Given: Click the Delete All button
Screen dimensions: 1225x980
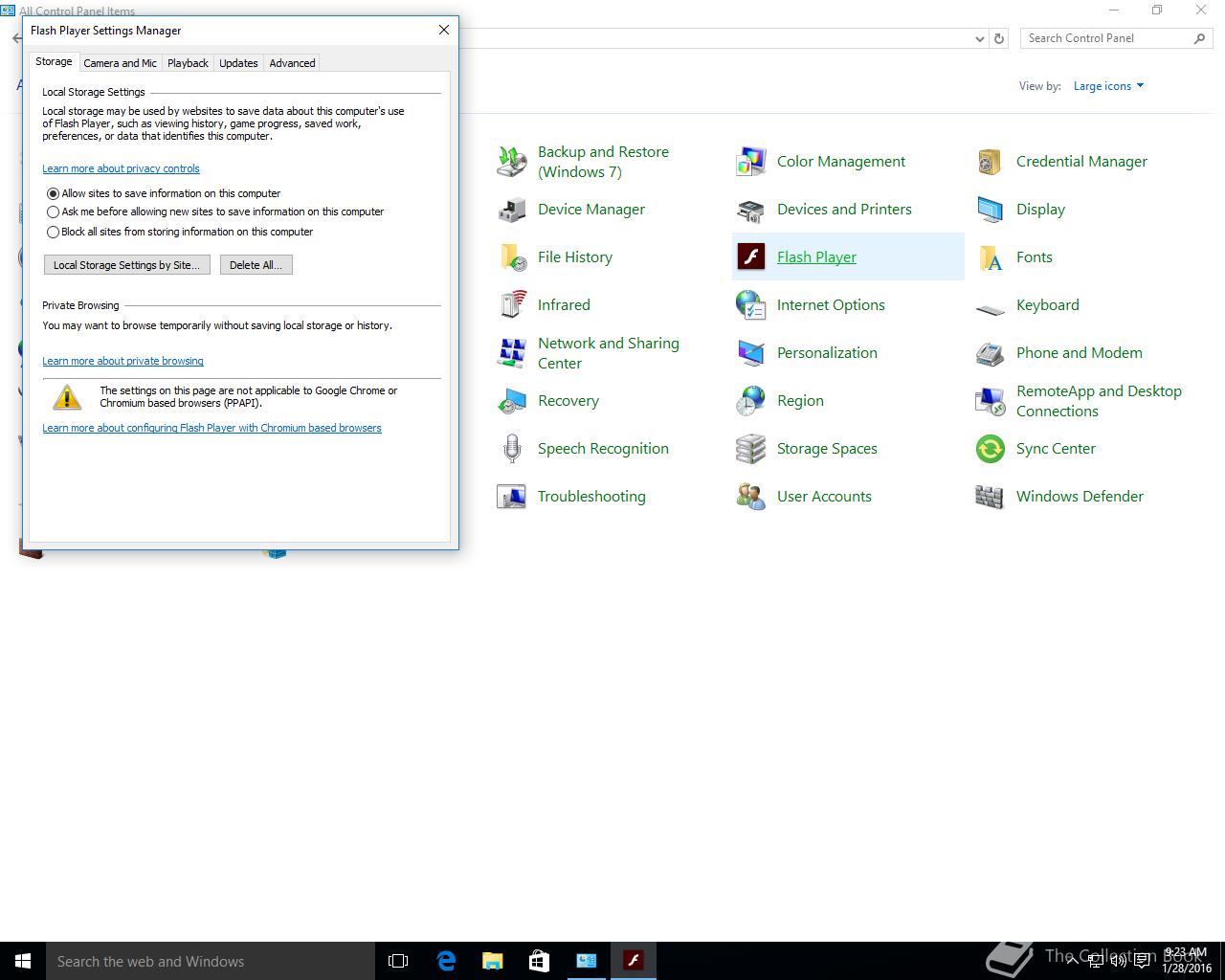Looking at the screenshot, I should (x=256, y=265).
